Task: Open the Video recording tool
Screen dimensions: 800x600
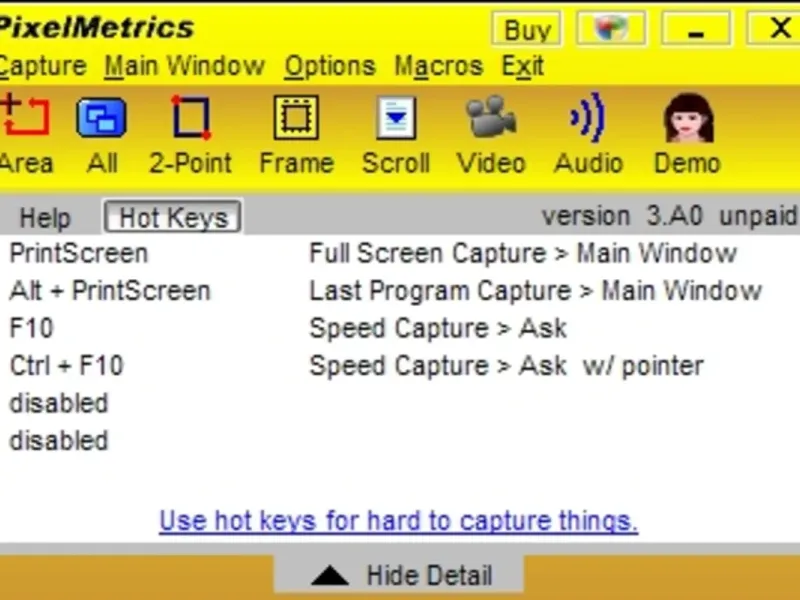Action: (x=491, y=134)
